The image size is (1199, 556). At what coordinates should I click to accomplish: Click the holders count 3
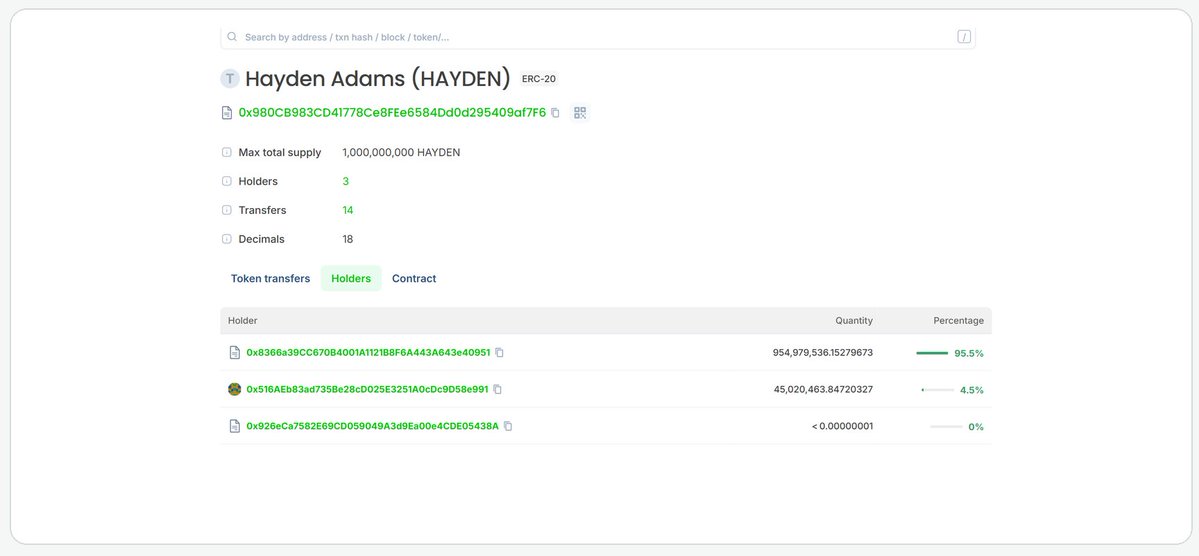(346, 181)
